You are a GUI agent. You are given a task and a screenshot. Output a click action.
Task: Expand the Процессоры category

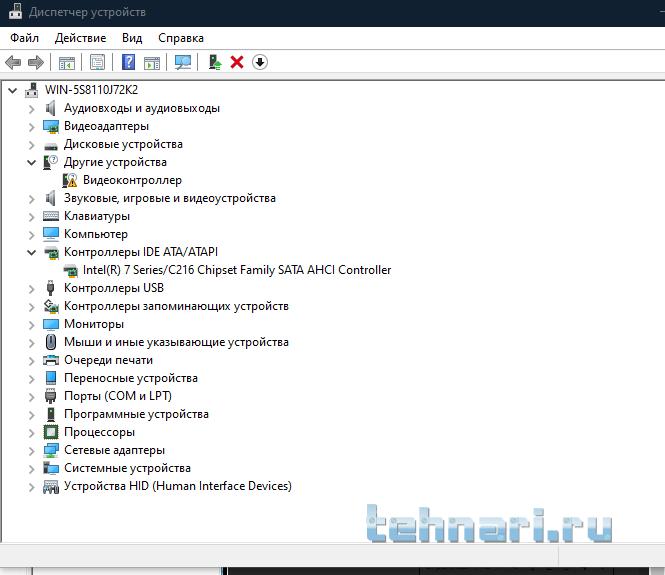tap(31, 432)
